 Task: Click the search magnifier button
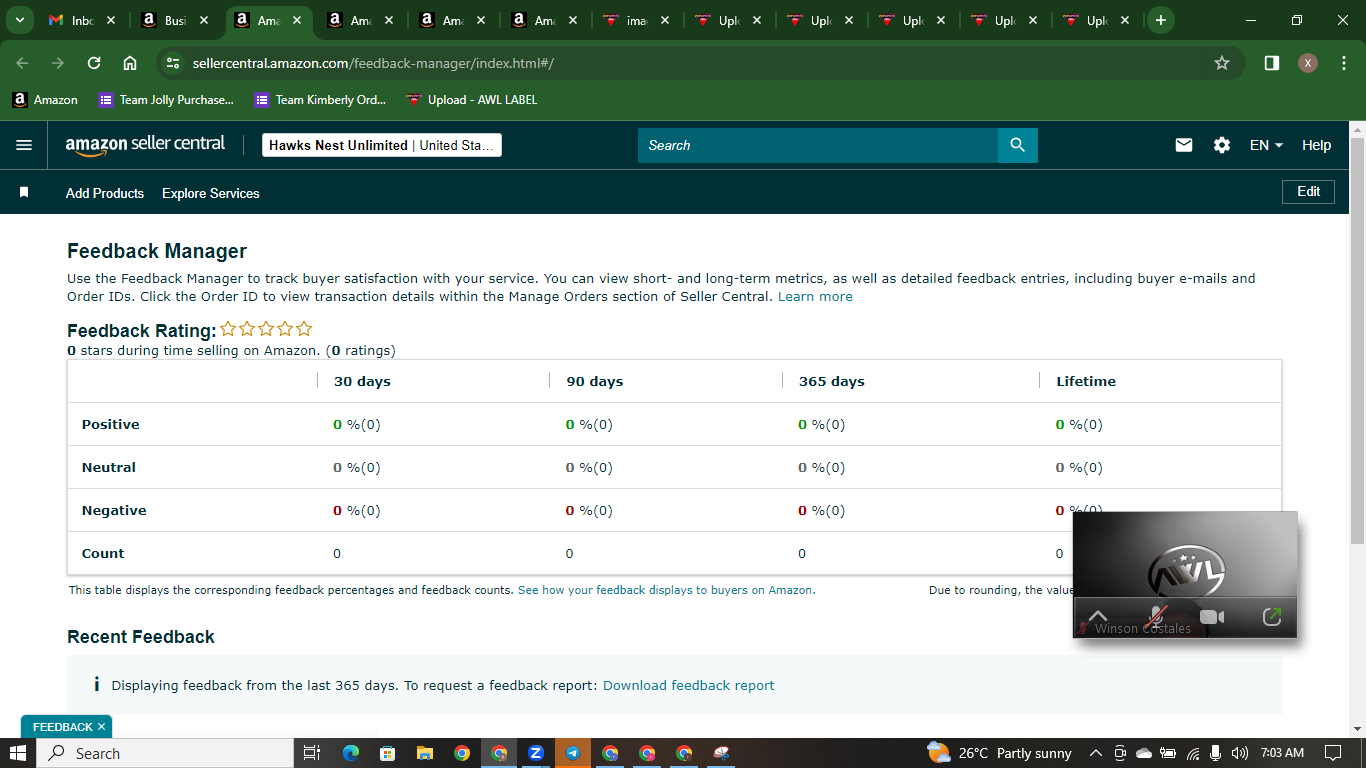pyautogui.click(x=1017, y=145)
